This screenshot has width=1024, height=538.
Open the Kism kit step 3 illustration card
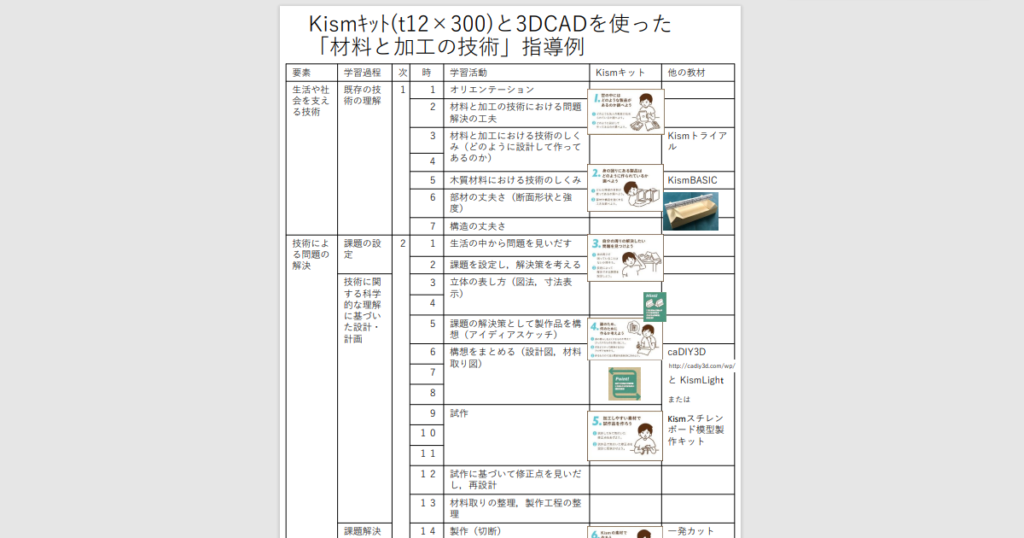pyautogui.click(x=626, y=258)
